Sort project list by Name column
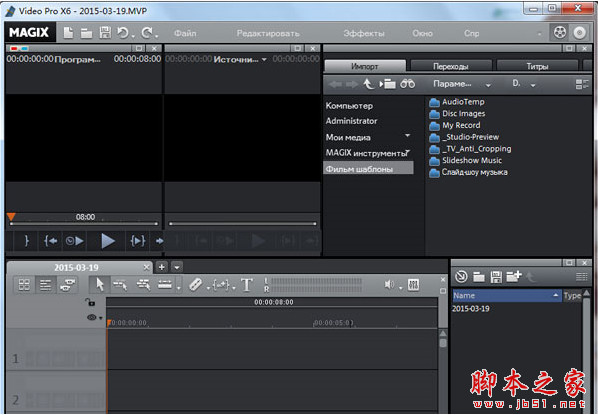598x415 pixels. pyautogui.click(x=506, y=295)
